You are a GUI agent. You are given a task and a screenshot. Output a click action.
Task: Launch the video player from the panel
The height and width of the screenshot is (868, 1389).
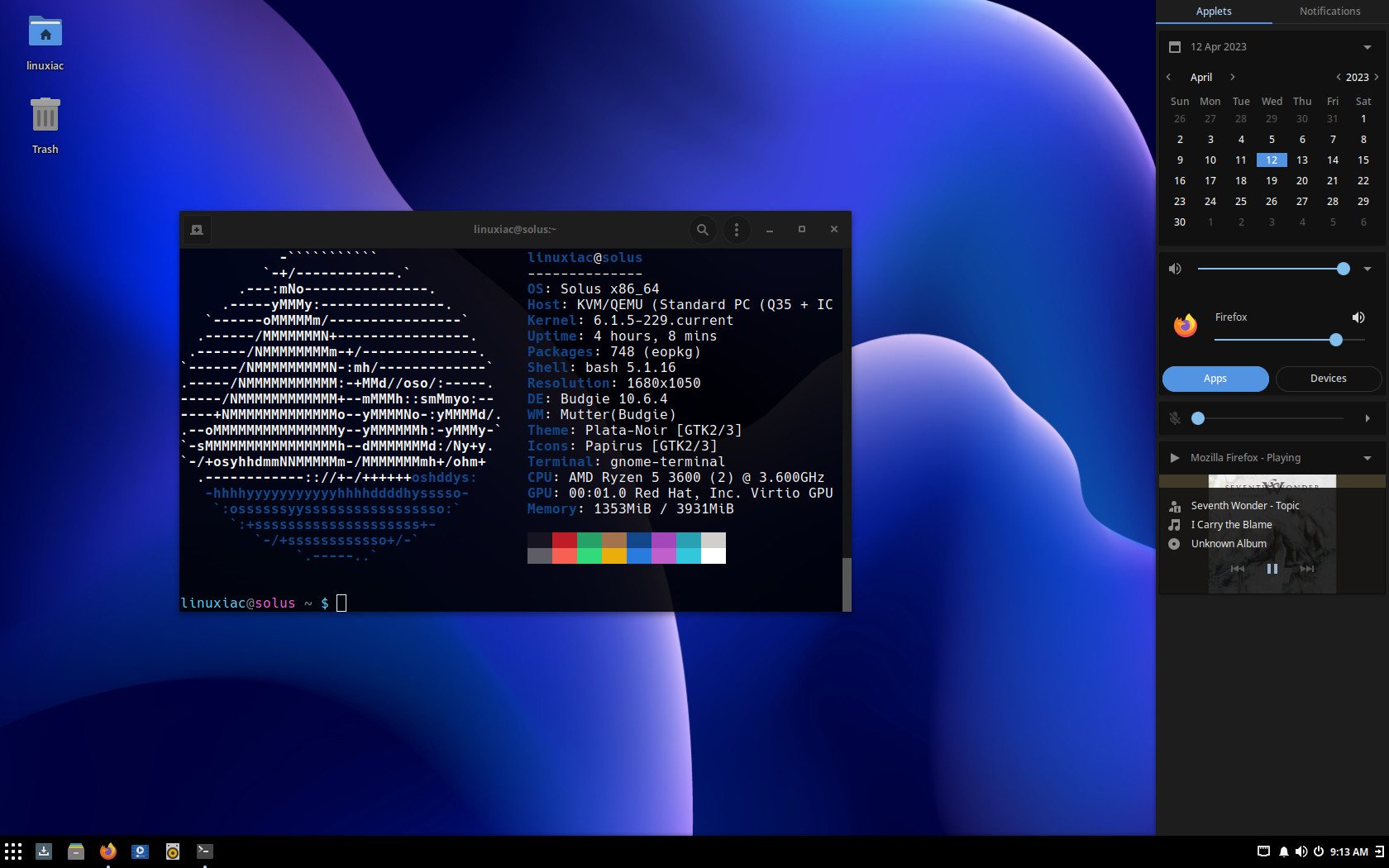click(141, 851)
